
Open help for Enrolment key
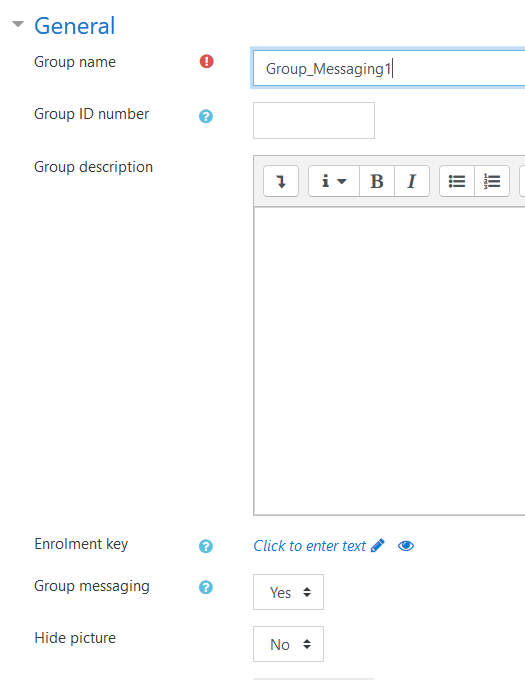click(x=206, y=546)
